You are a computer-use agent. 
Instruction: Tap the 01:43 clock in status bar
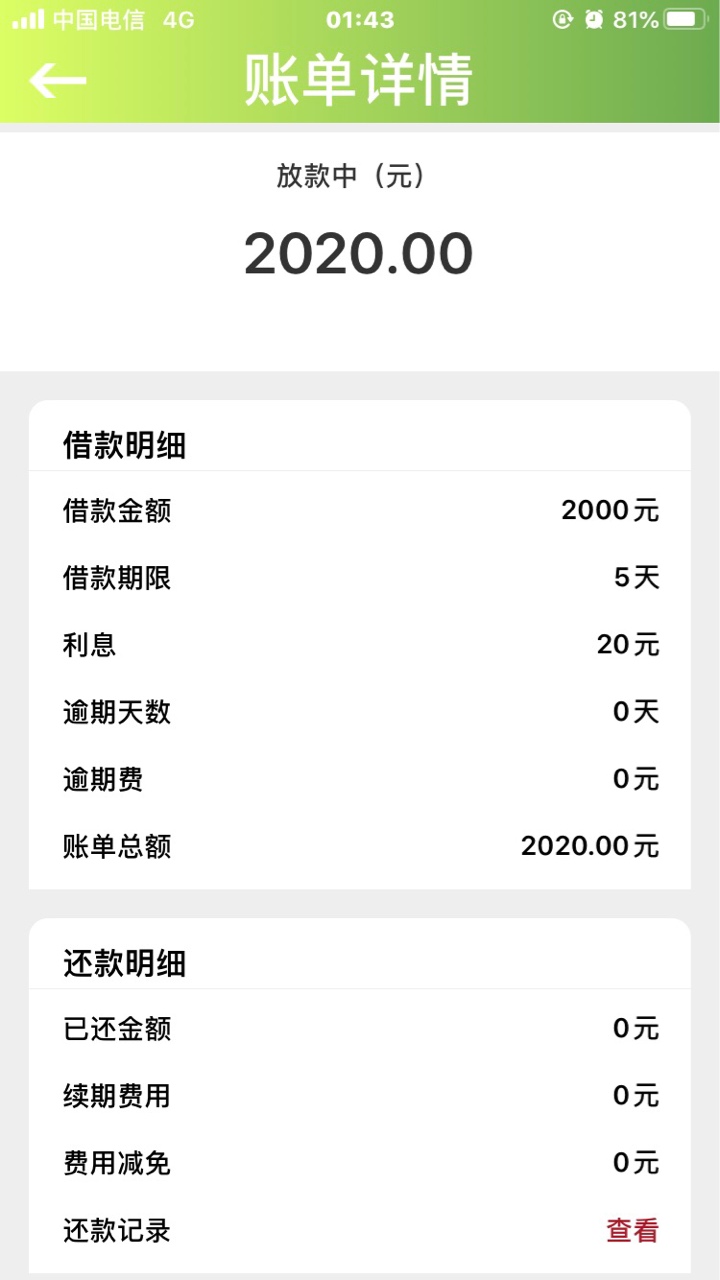(360, 19)
